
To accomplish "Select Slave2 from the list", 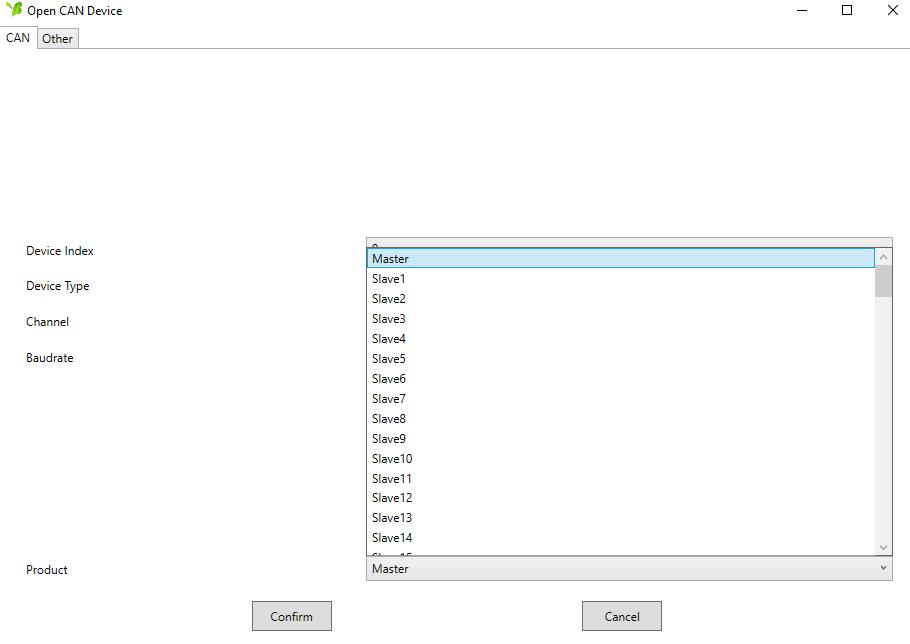I will 620,299.
